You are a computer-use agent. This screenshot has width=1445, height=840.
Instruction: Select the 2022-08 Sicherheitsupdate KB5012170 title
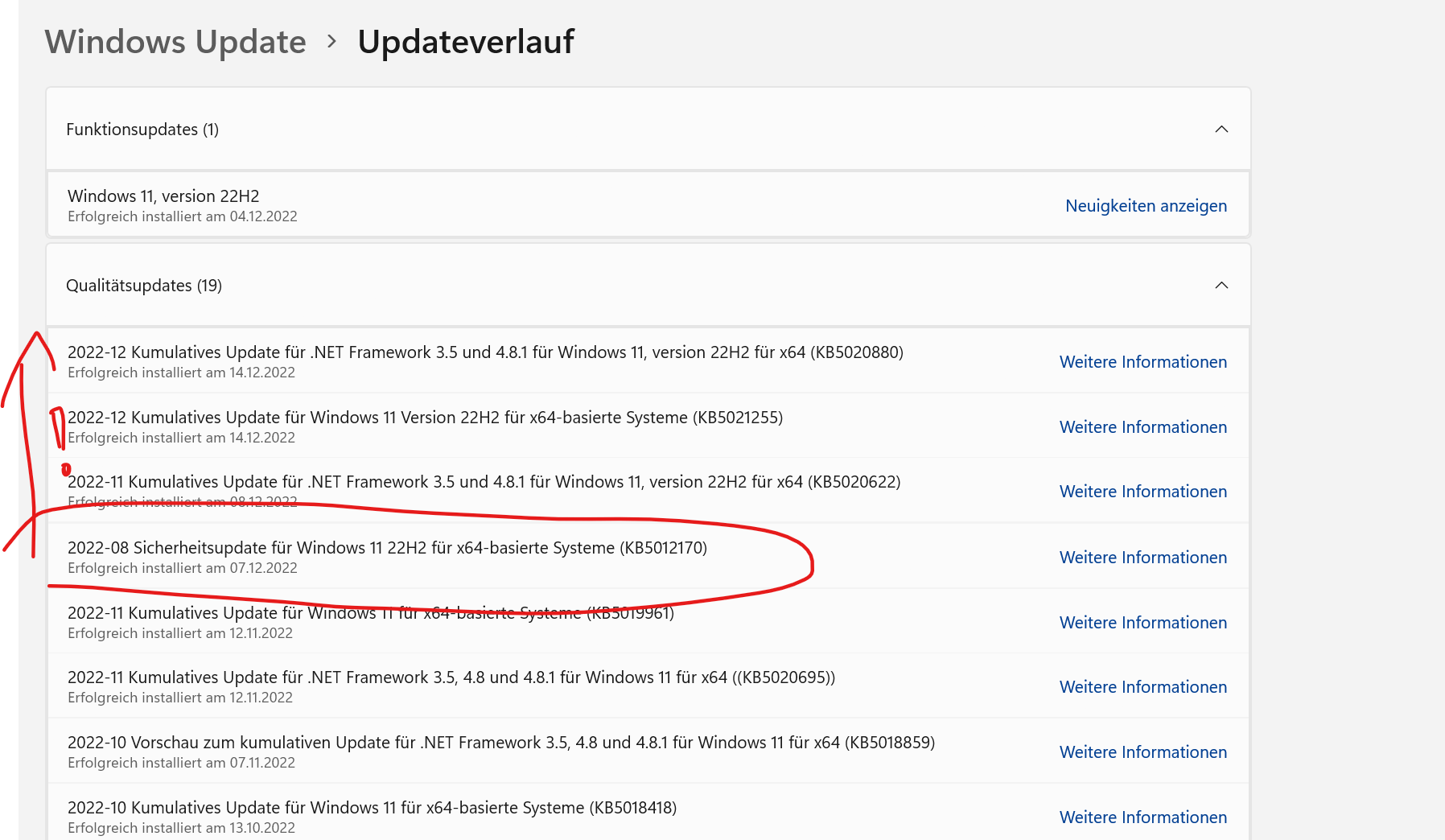tap(387, 548)
